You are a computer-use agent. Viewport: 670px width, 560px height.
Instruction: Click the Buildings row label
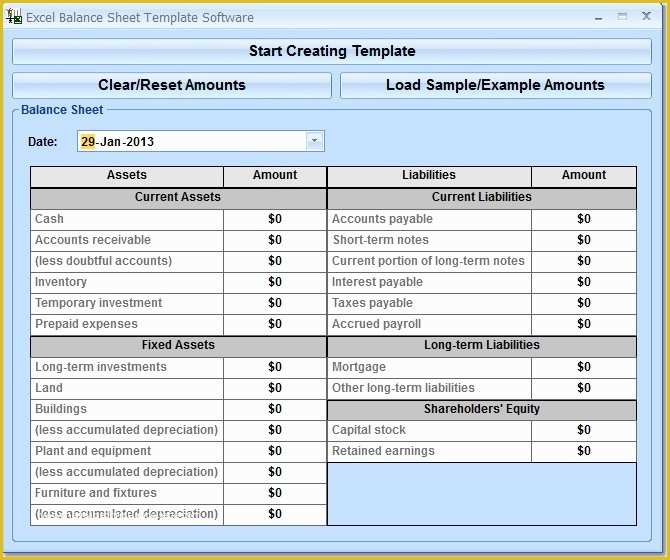[61, 409]
